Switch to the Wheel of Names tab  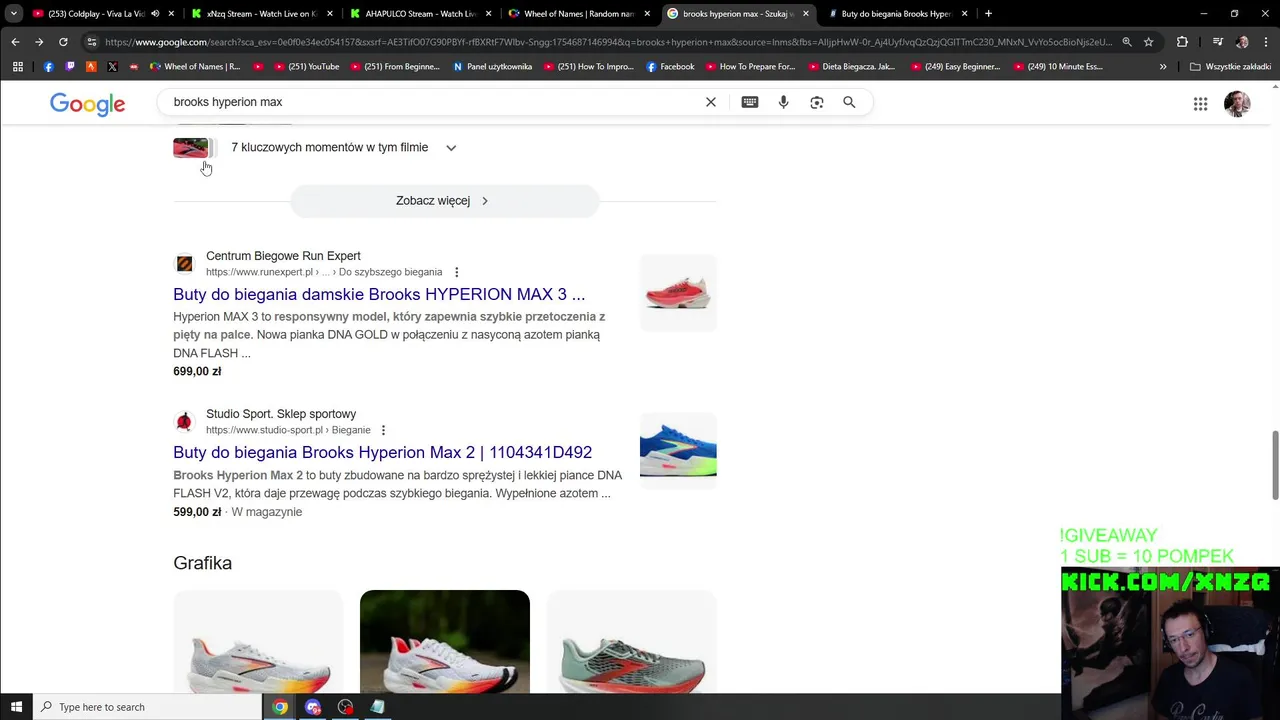580,14
